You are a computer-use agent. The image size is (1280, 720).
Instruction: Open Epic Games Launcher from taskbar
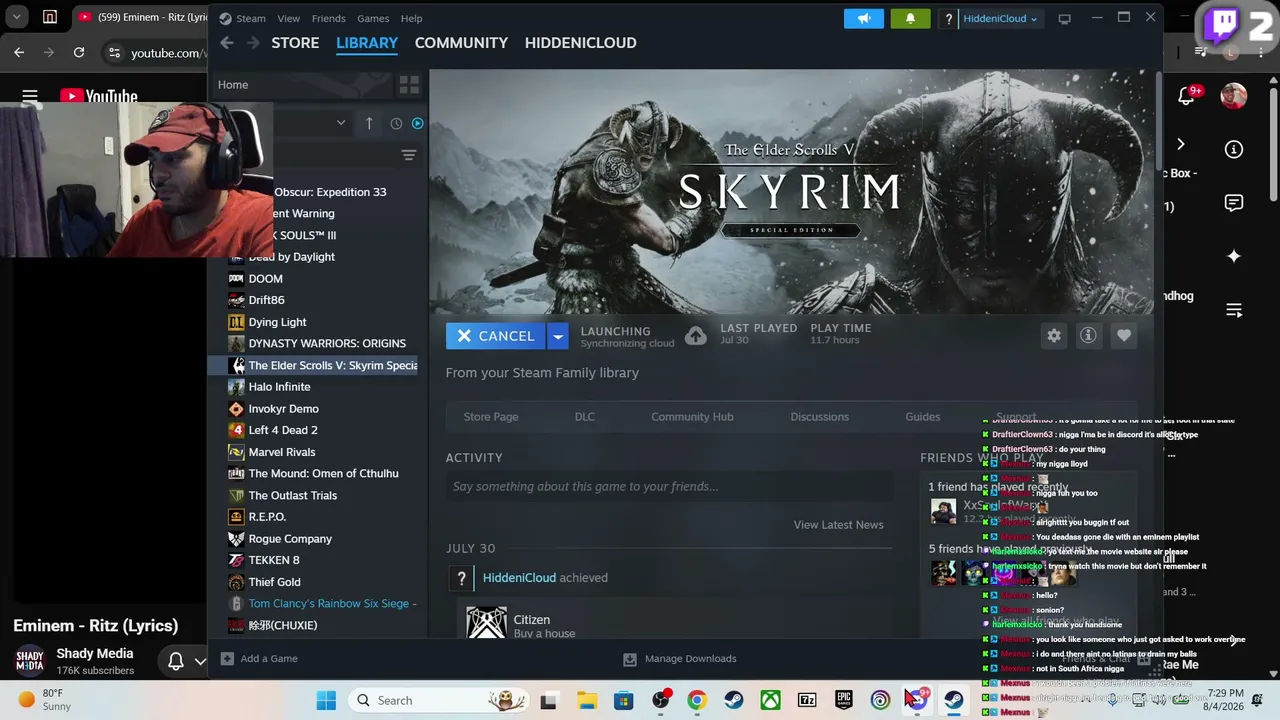point(844,701)
